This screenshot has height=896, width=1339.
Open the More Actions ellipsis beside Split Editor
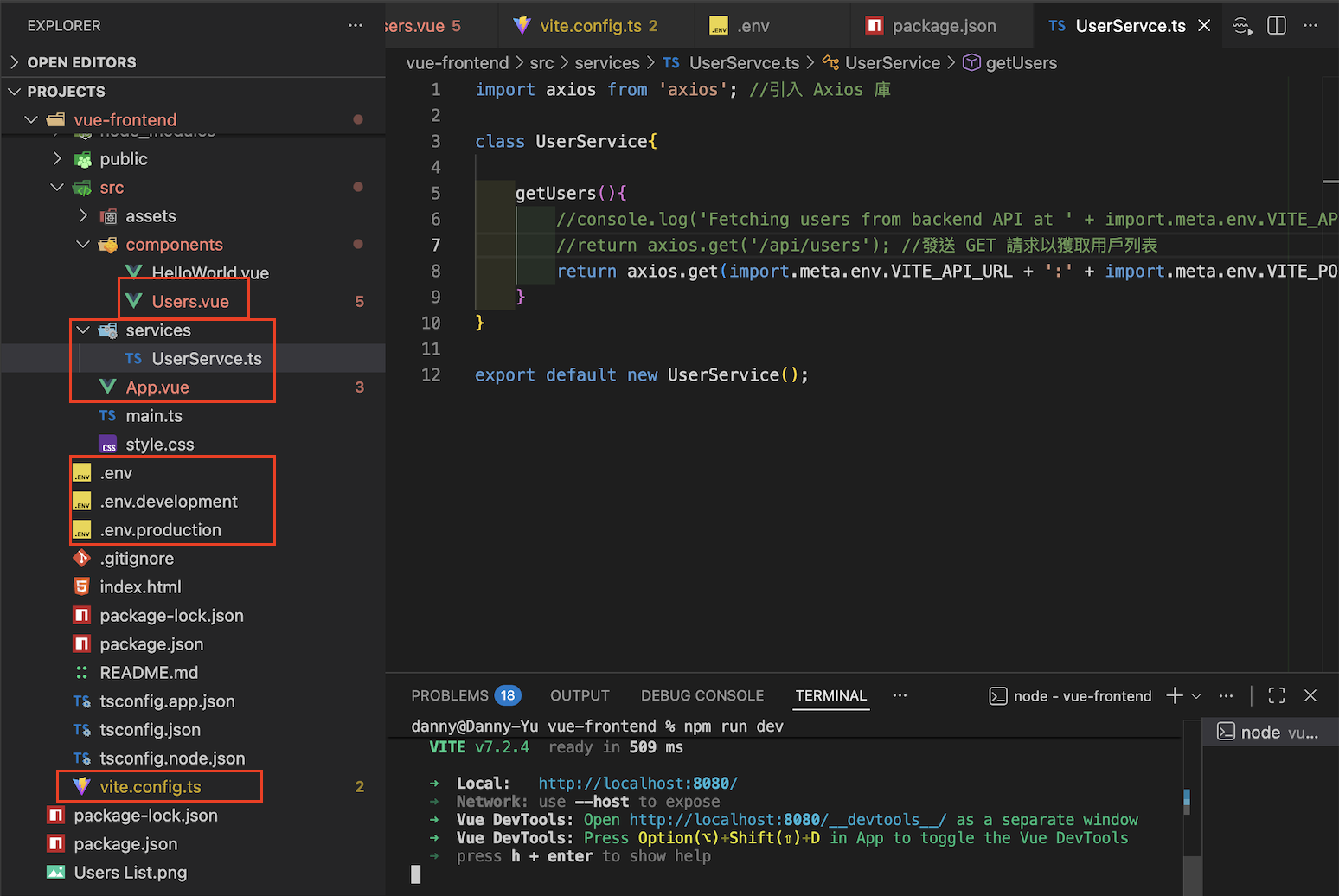1310,25
